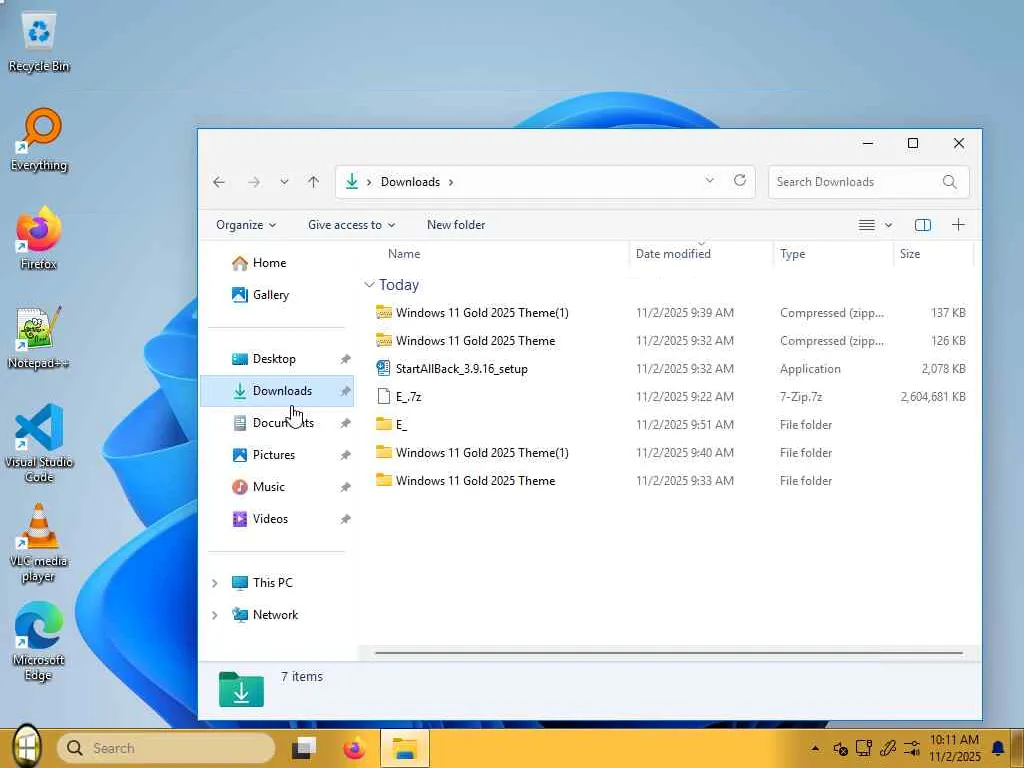Open Firefox from the taskbar
This screenshot has width=1024, height=768.
pyautogui.click(x=355, y=748)
